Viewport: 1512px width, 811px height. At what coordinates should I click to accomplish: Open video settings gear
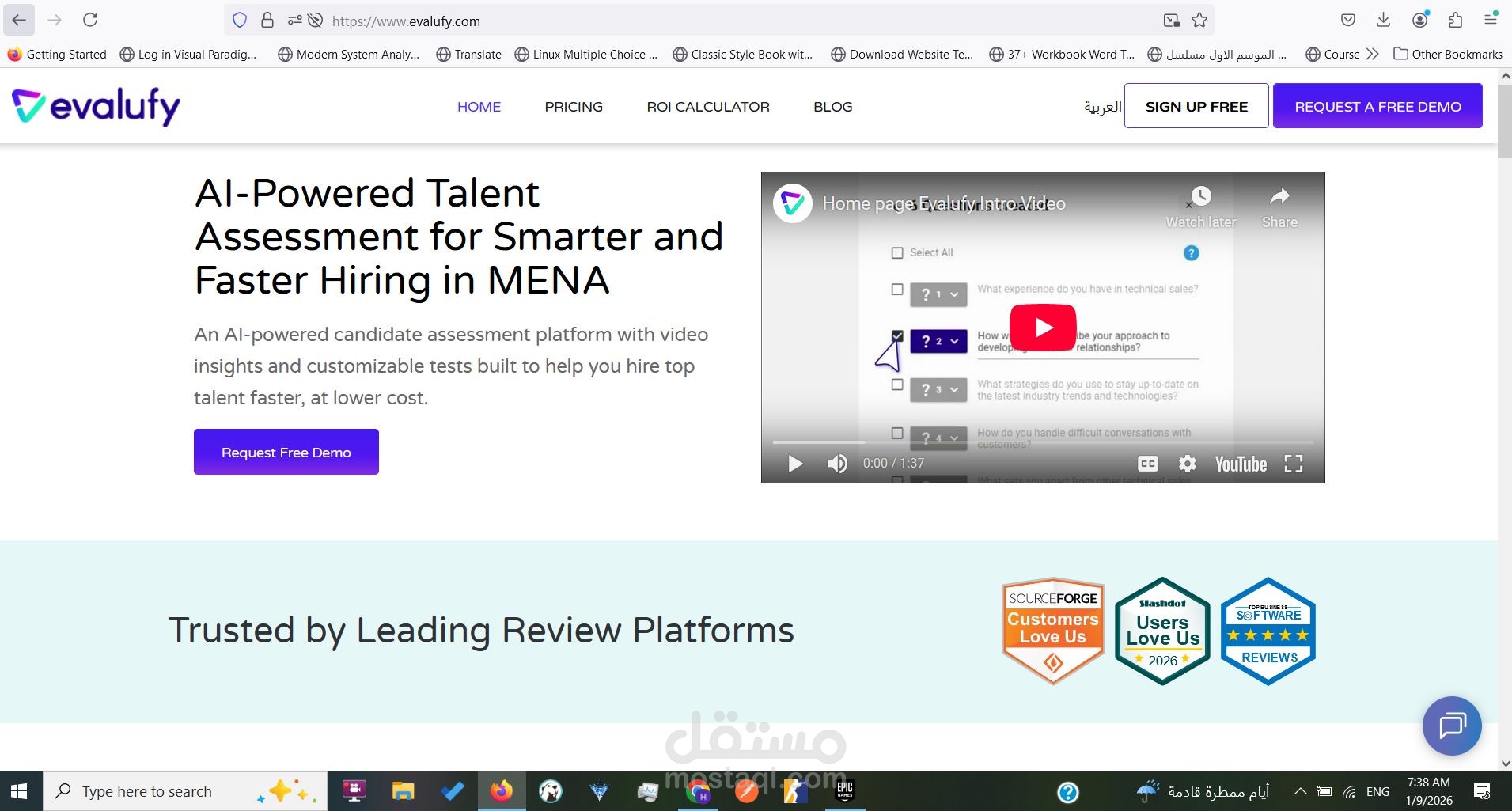point(1187,464)
